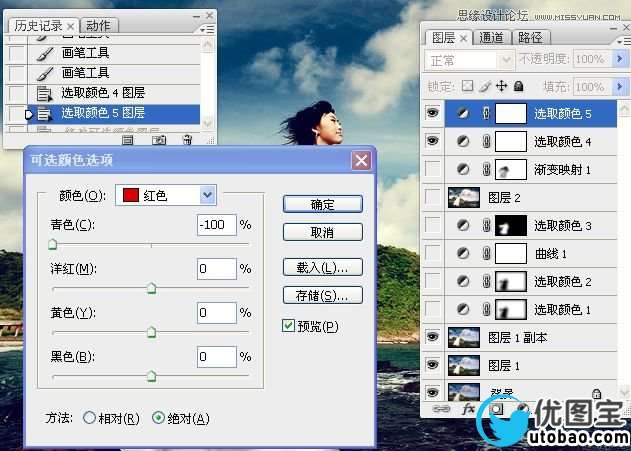631x451 pixels.
Task: Show the 渐变映射 1 layer visibility box
Action: (x=432, y=169)
